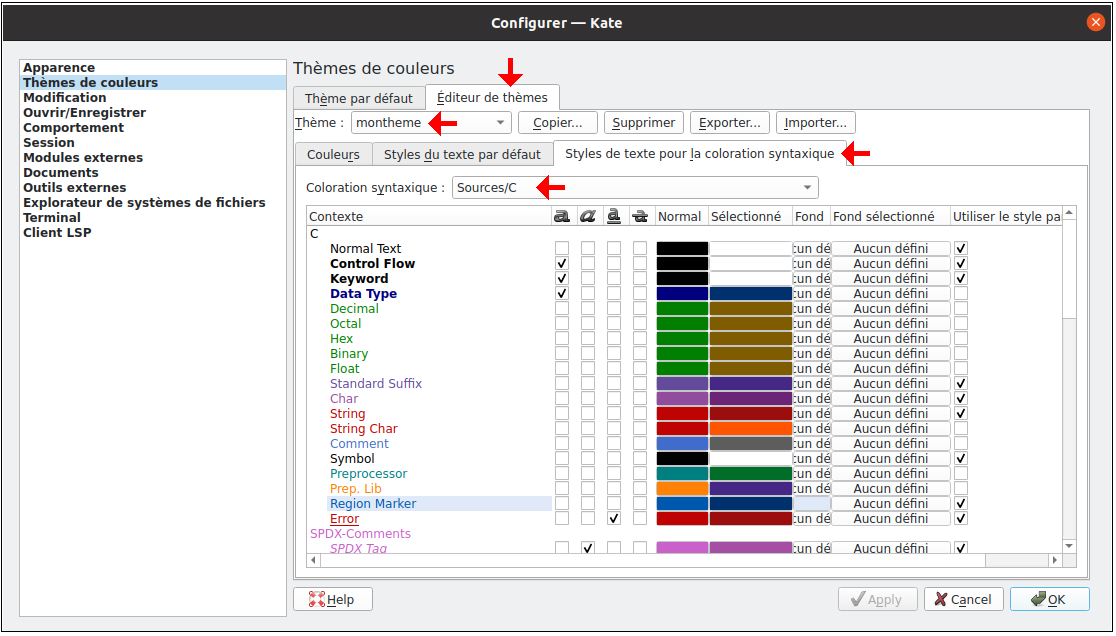The image size is (1116, 636).
Task: Uncheck default style for Region Marker
Action: pyautogui.click(x=961, y=504)
